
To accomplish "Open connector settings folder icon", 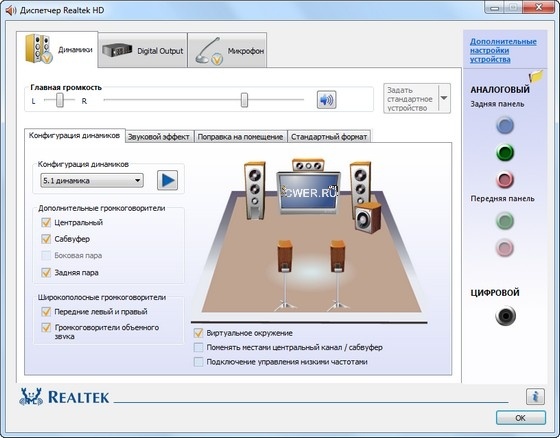I will (536, 76).
